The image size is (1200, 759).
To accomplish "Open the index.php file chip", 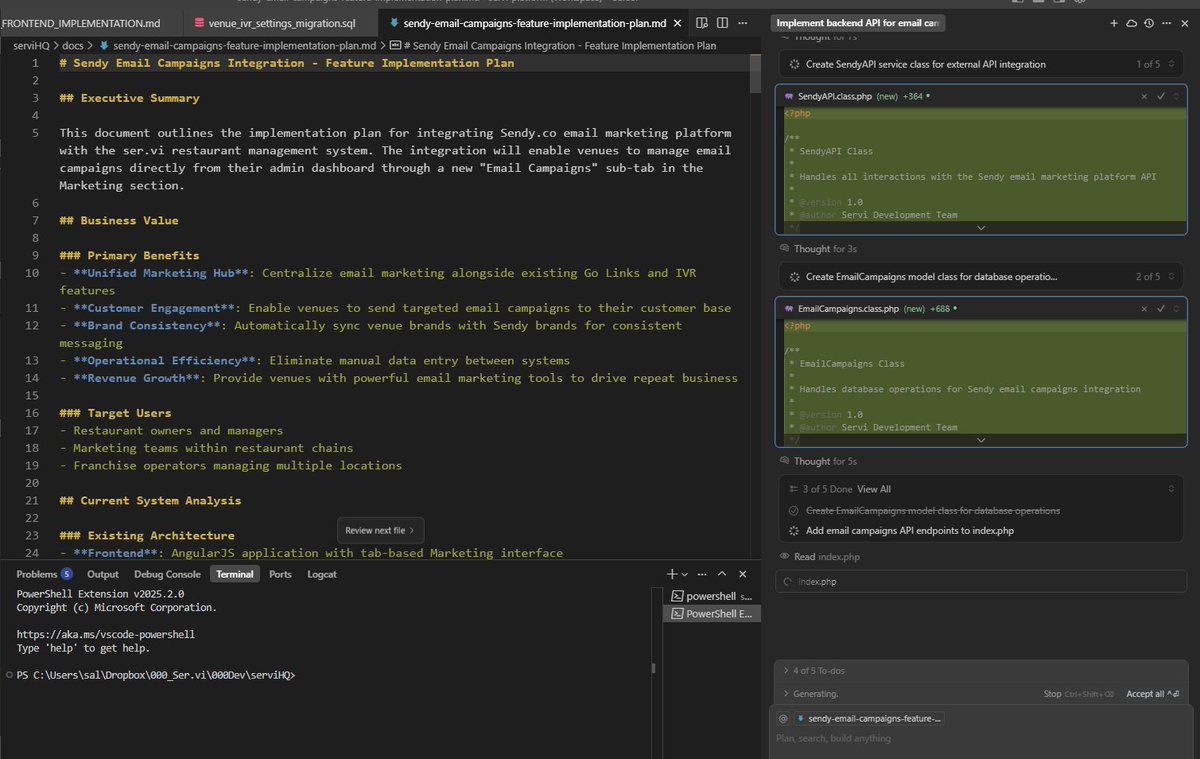I will [980, 581].
